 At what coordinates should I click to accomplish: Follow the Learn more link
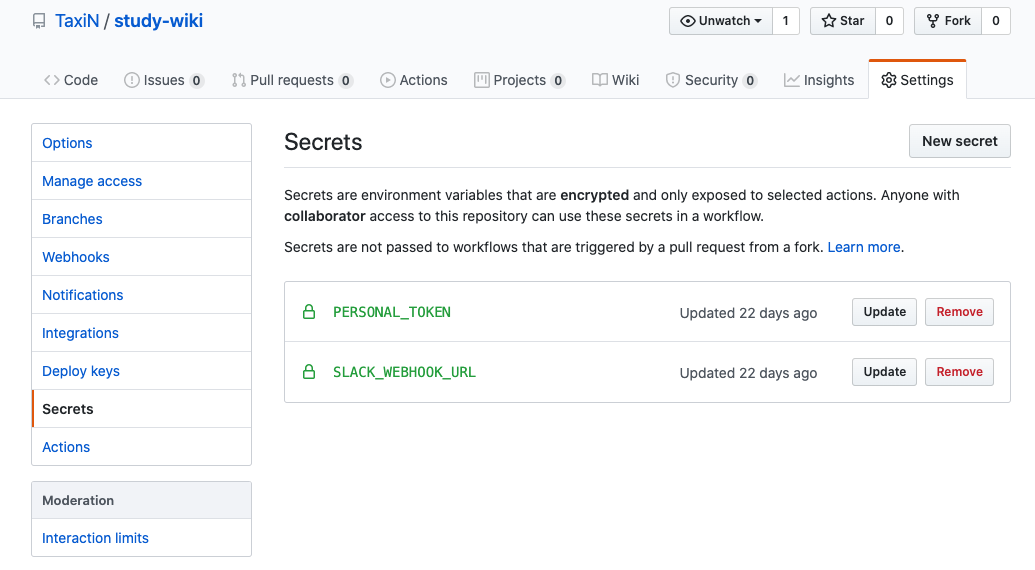864,247
